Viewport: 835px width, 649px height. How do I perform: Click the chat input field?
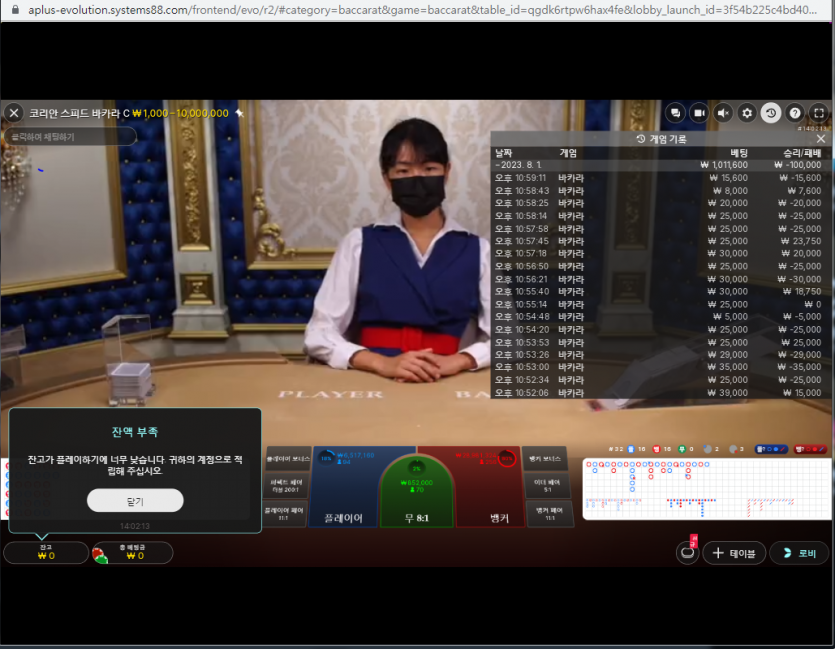70,137
